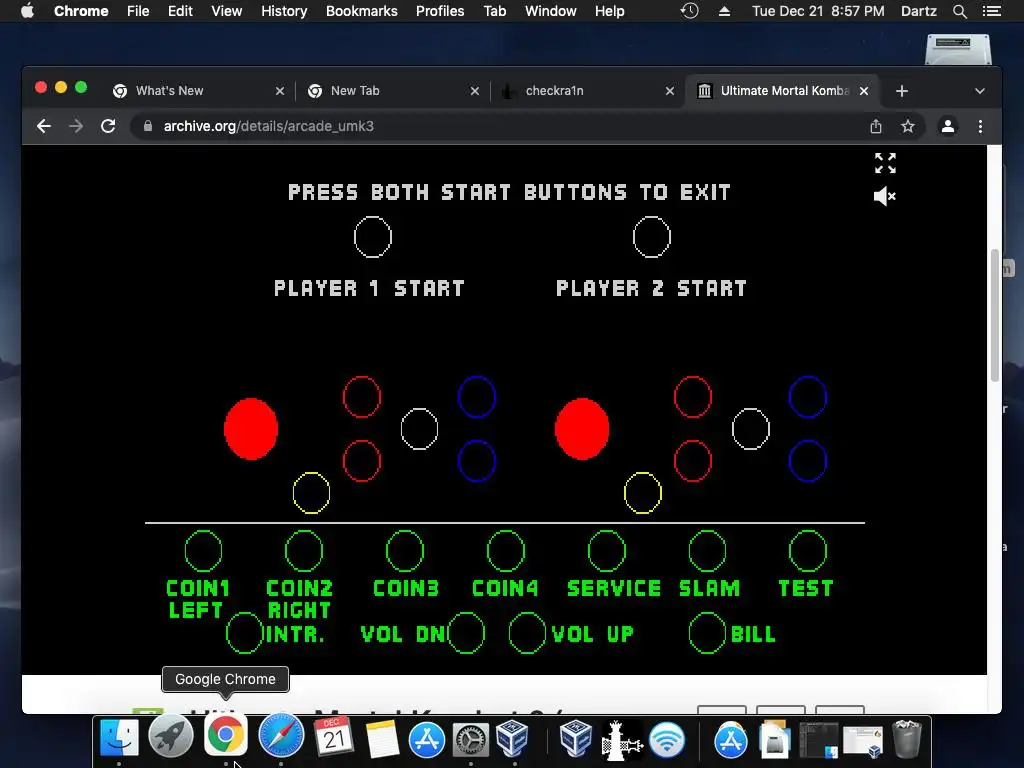Screen dimensions: 1024x768
Task: Click the COIN1 green circle
Action: click(x=203, y=551)
